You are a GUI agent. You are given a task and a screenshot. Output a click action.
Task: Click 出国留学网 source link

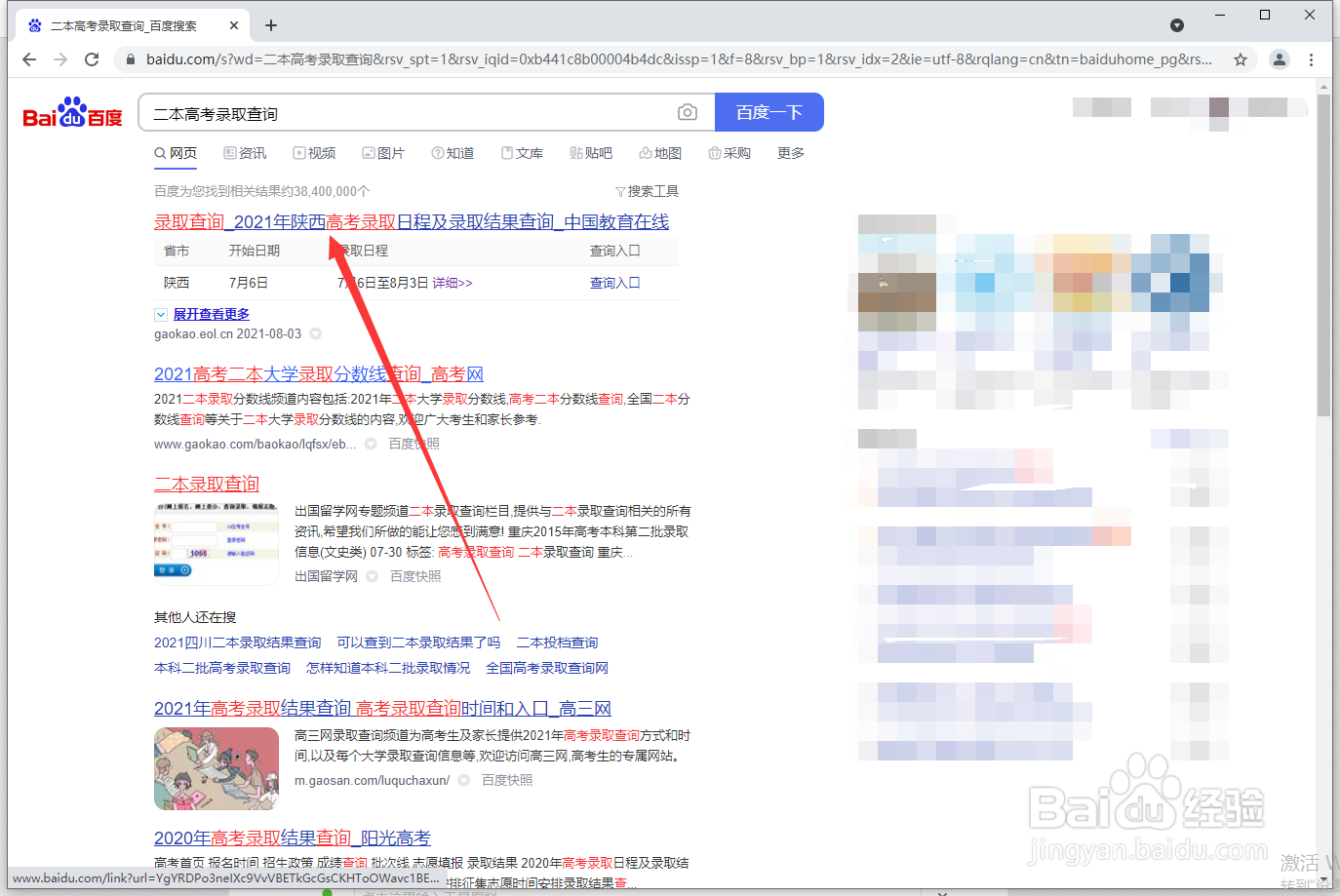tap(327, 576)
